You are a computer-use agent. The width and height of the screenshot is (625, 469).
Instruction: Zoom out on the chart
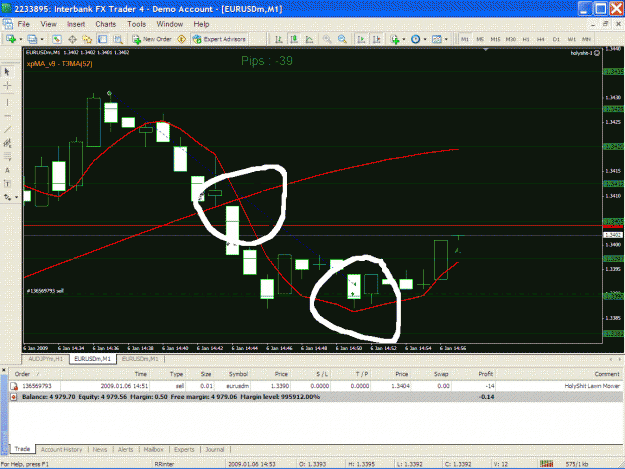342,39
